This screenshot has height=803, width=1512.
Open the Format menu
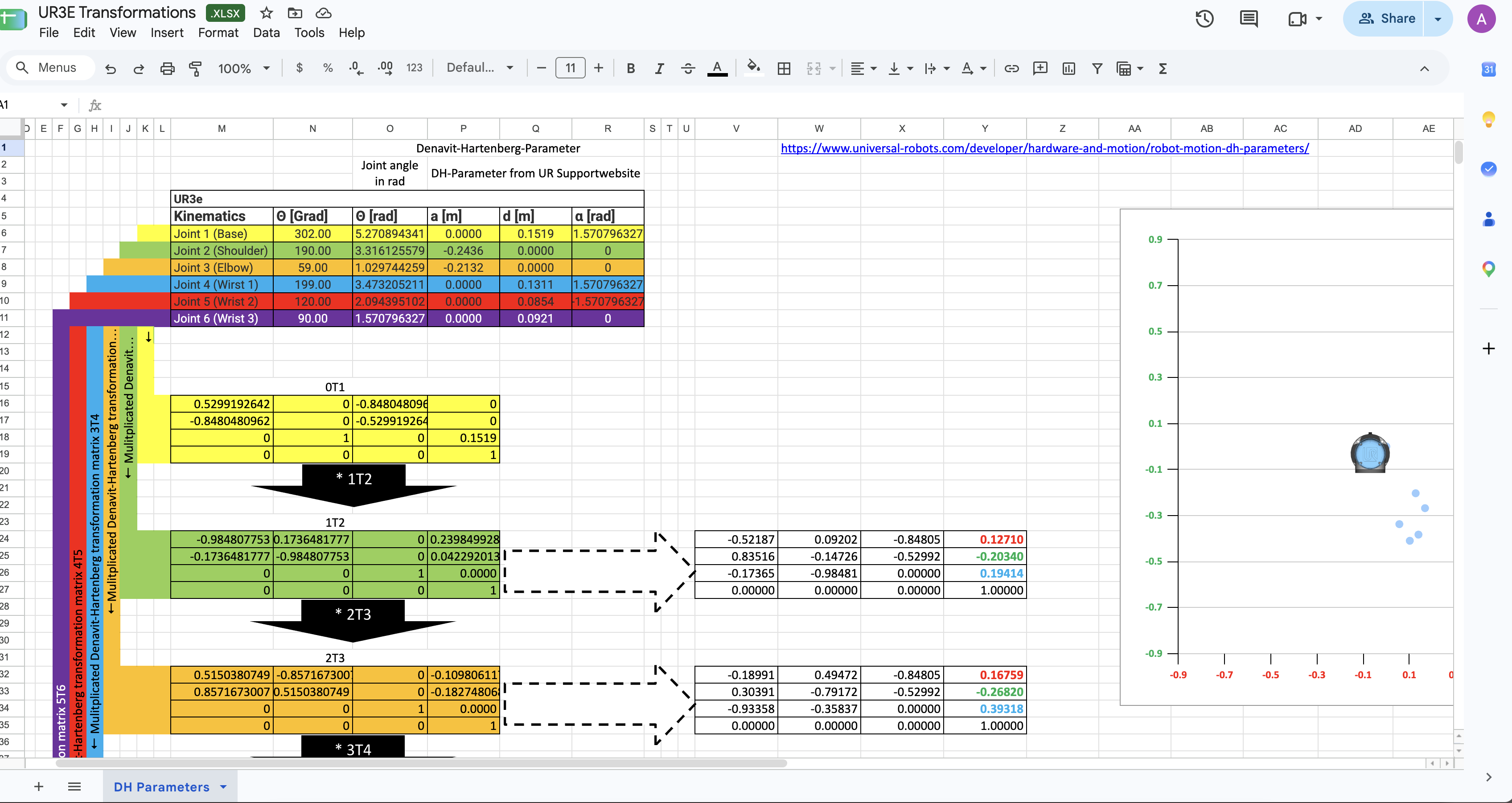(x=218, y=33)
